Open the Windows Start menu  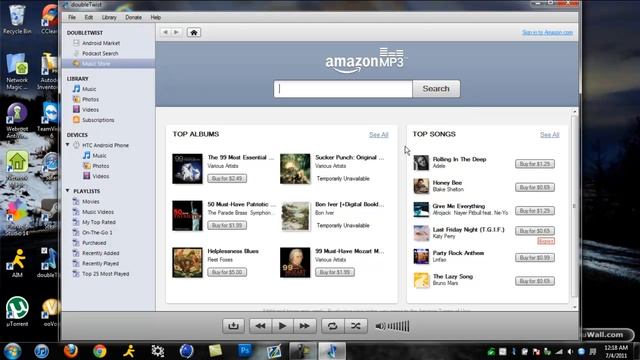pyautogui.click(x=13, y=351)
